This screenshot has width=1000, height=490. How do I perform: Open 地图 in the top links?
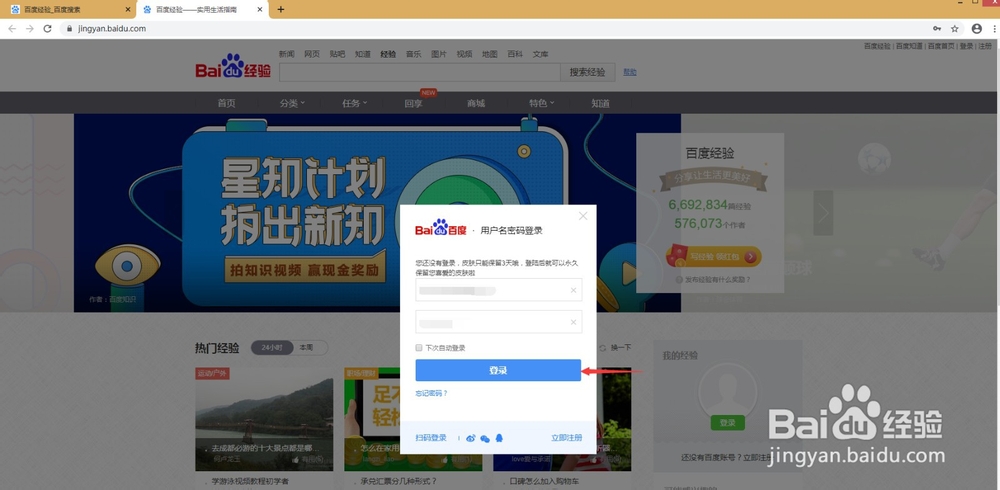tap(490, 54)
